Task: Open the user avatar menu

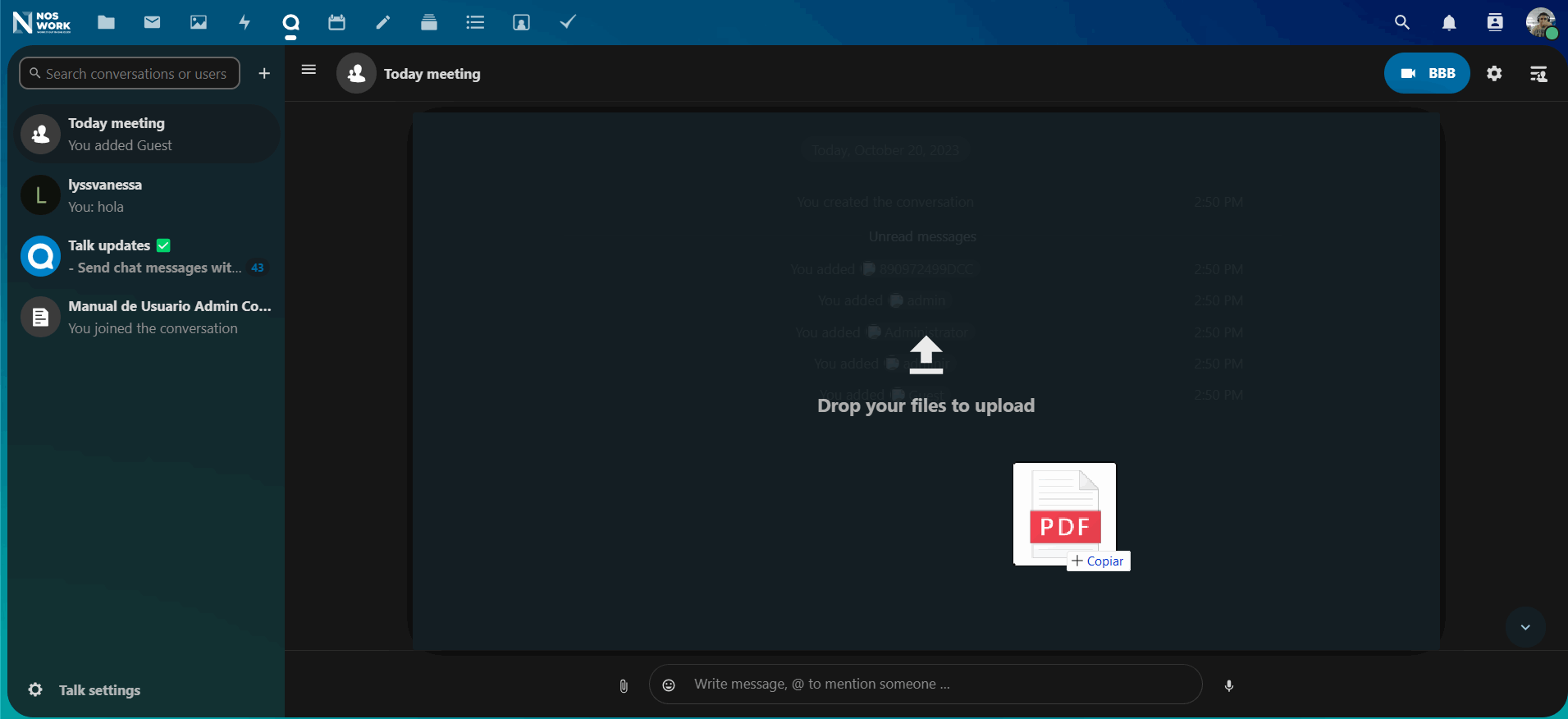Action: click(1541, 22)
